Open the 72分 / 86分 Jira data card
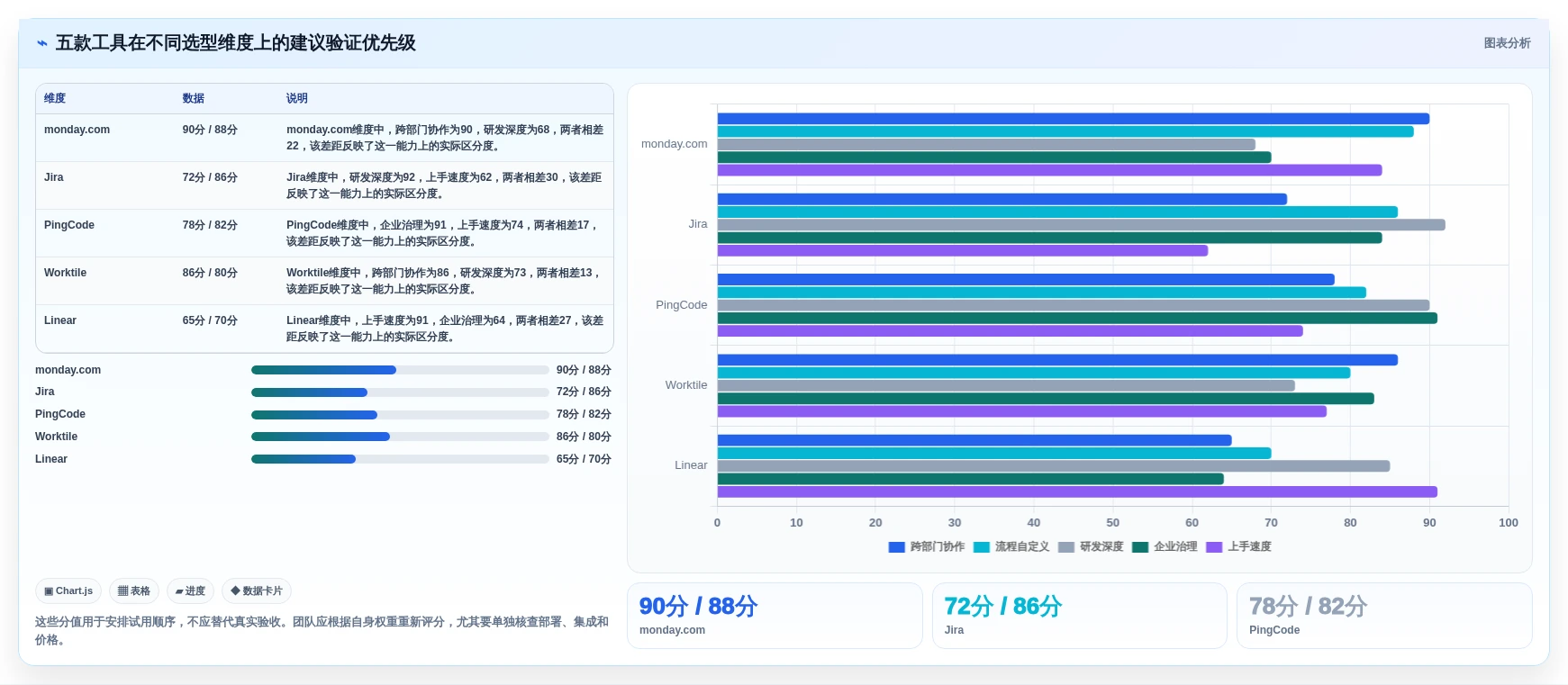 pos(1079,616)
